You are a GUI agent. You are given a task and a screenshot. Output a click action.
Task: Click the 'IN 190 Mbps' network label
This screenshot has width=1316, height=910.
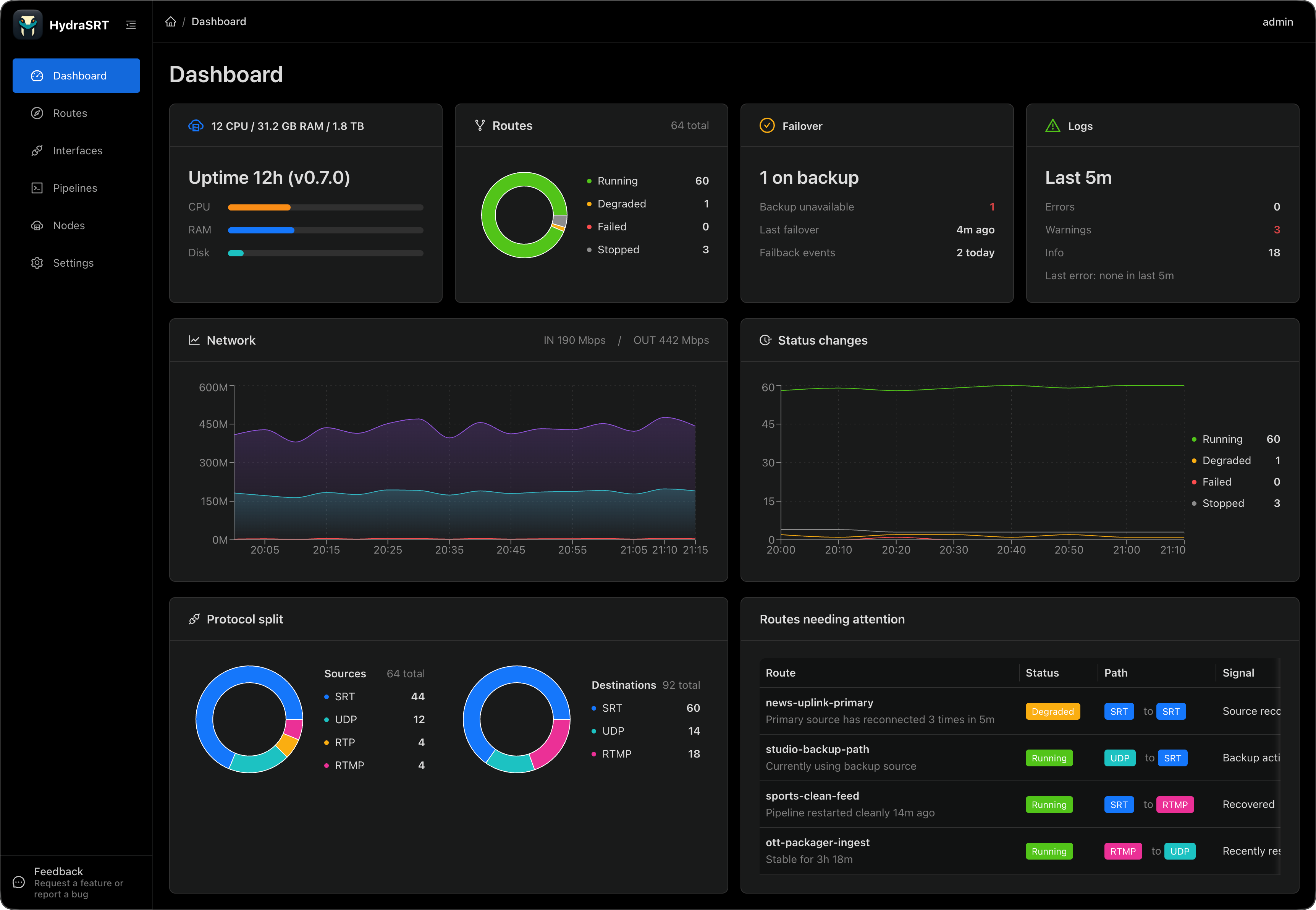tap(574, 340)
